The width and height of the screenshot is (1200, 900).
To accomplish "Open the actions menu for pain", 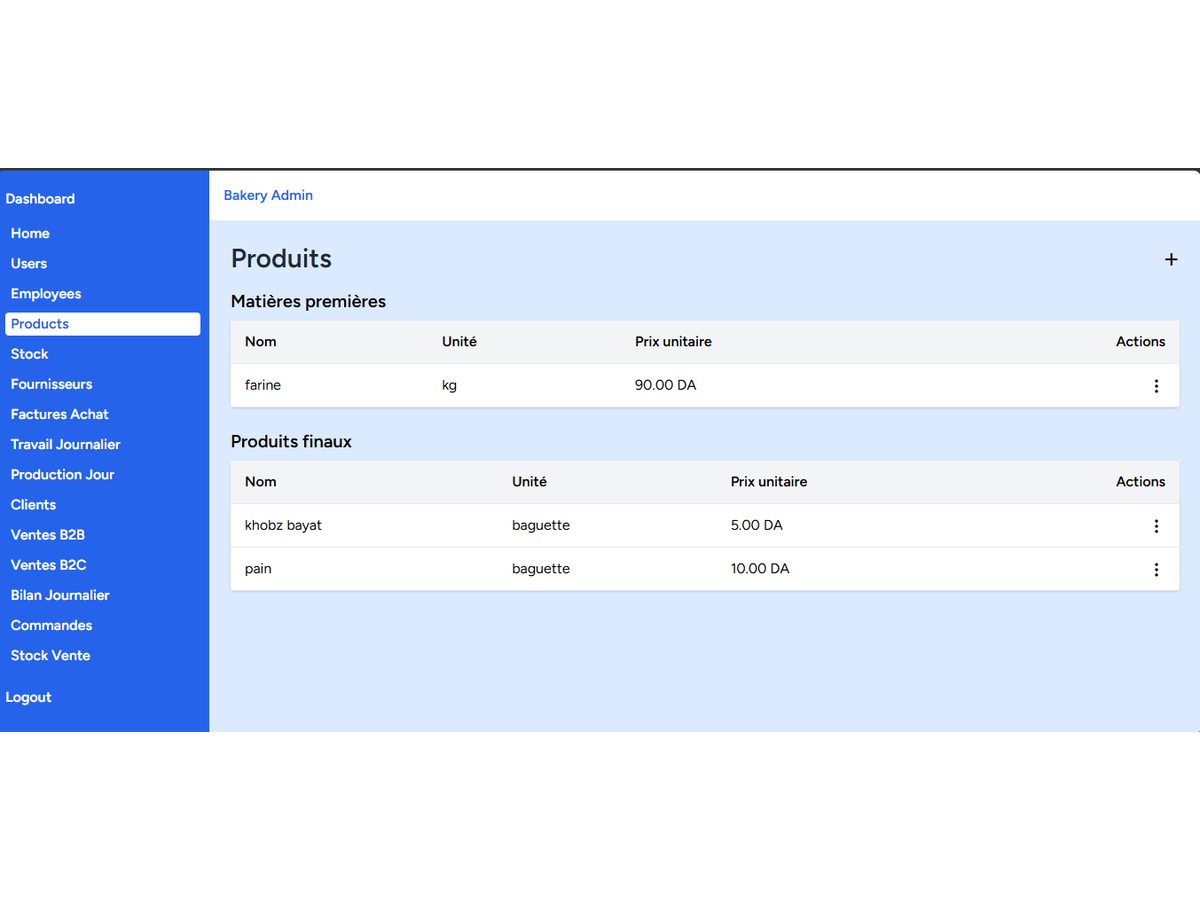I will coord(1156,570).
